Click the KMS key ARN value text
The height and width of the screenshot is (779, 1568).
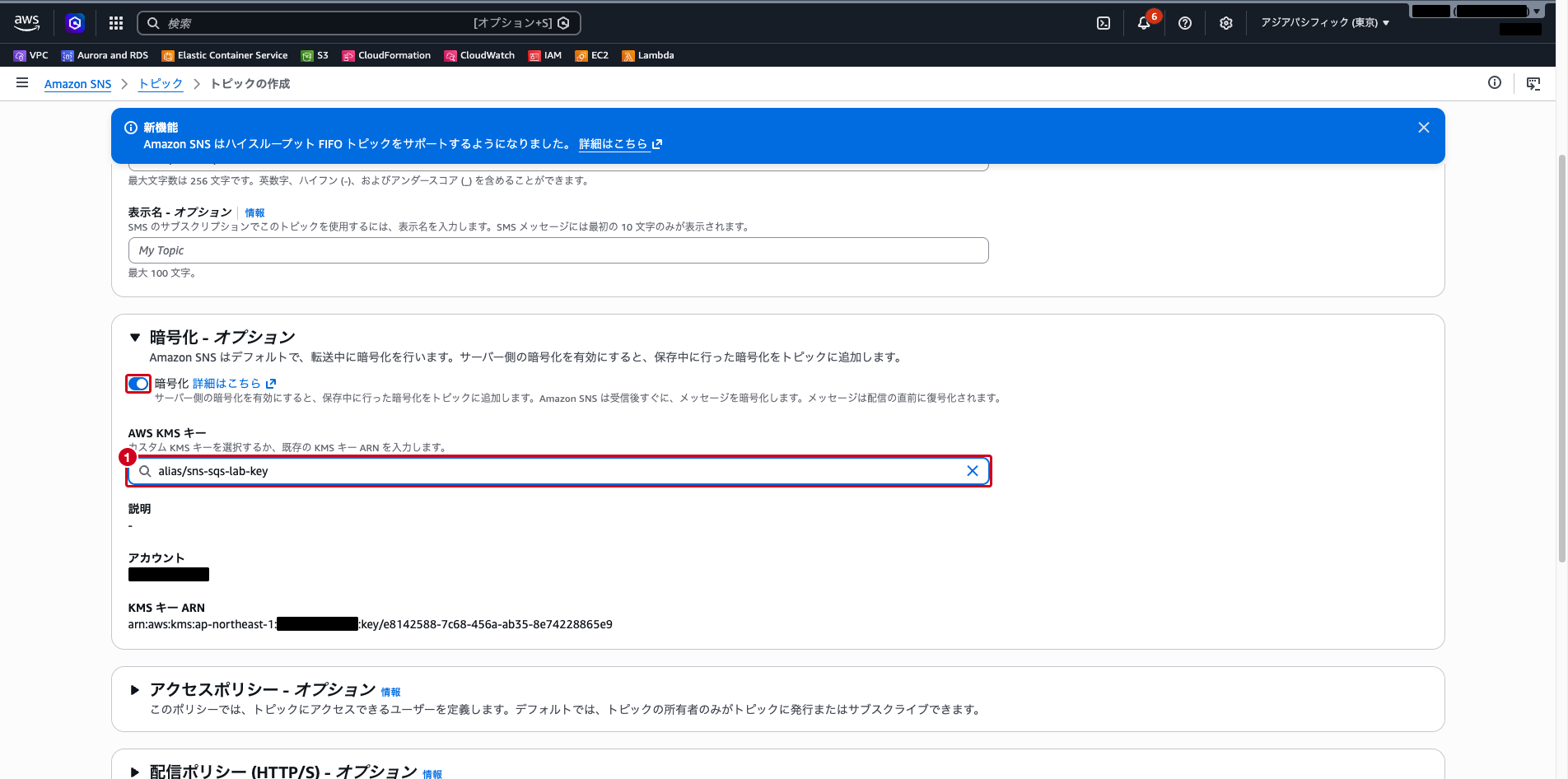pyautogui.click(x=370, y=624)
